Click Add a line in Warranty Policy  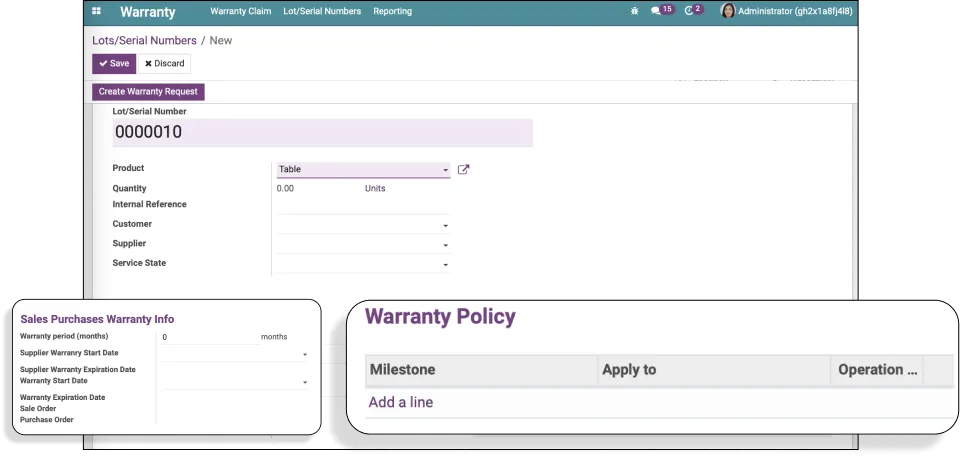(401, 402)
